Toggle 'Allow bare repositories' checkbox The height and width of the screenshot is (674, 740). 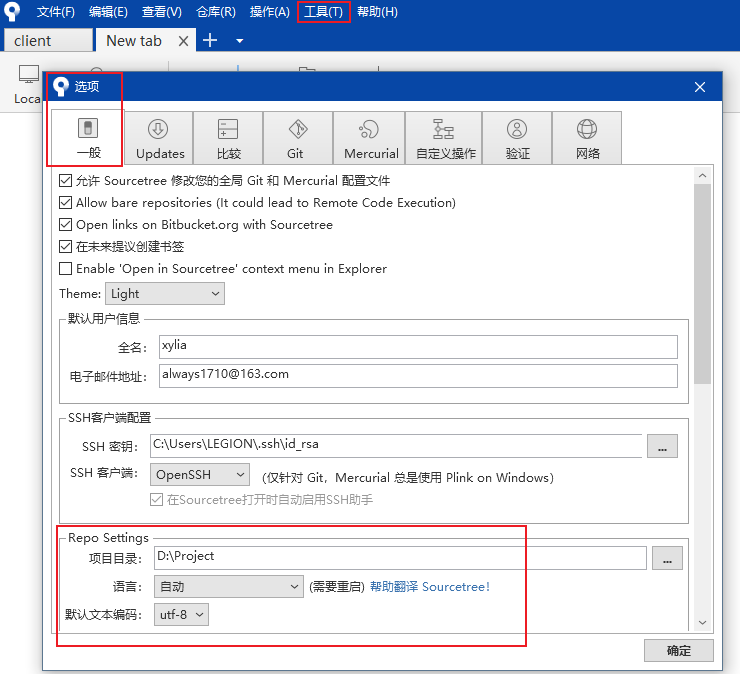(66, 203)
